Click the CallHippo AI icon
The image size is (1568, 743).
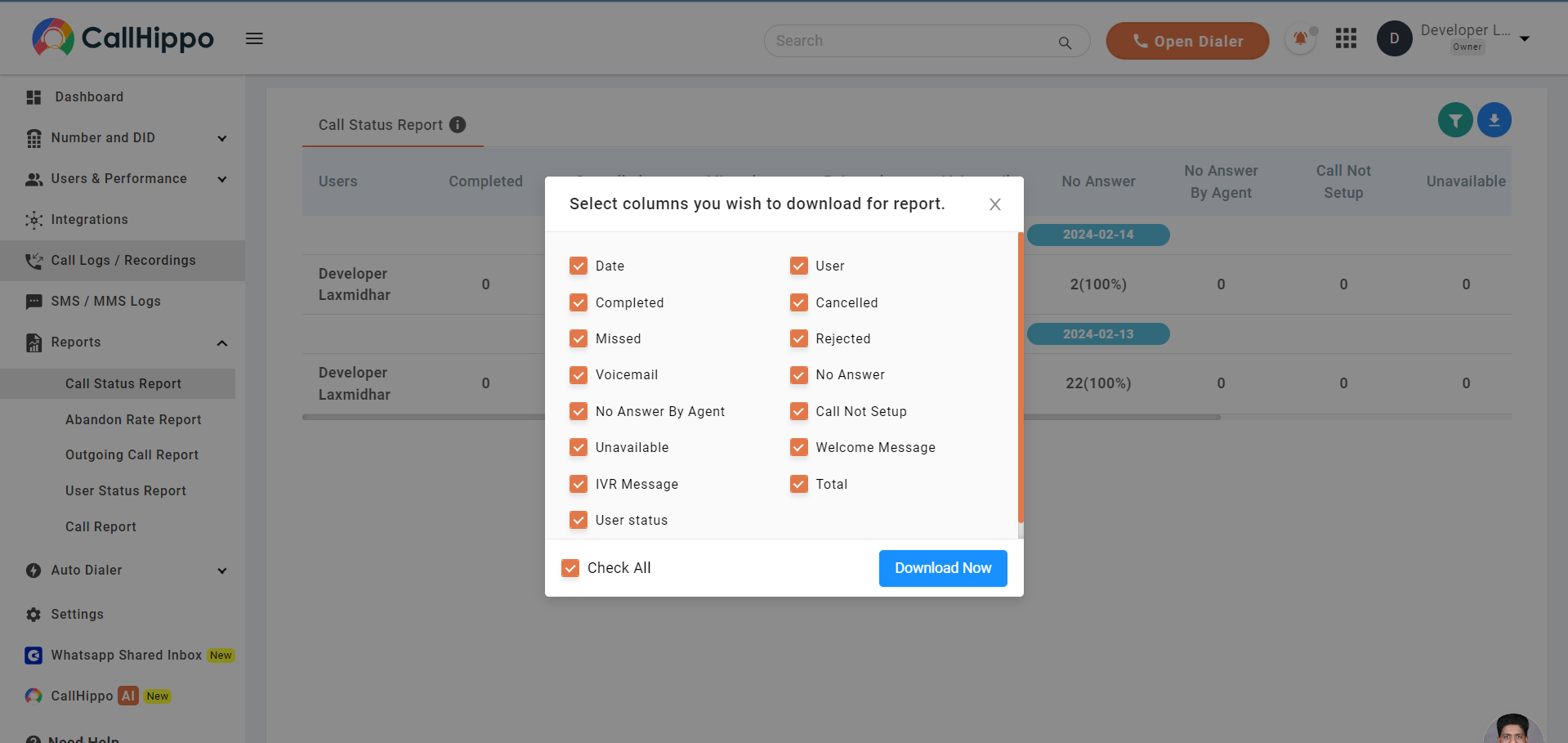[34, 696]
